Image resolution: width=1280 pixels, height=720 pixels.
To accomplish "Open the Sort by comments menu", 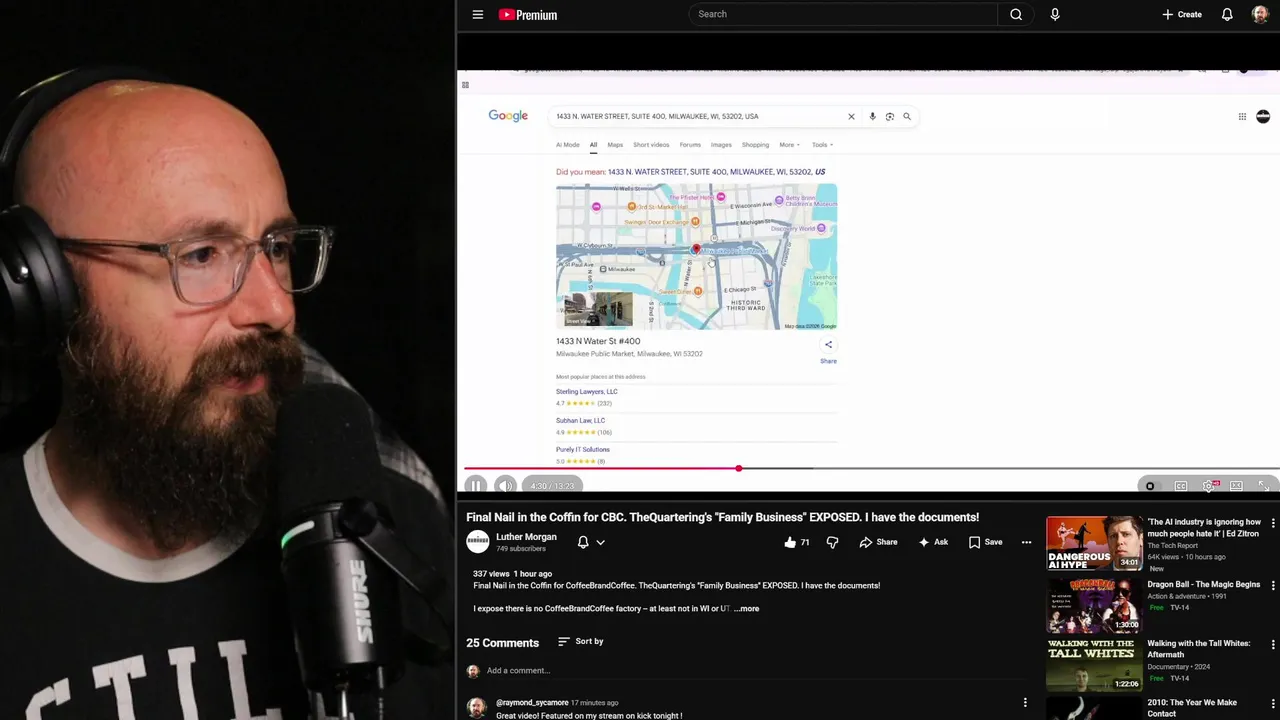I will [x=580, y=641].
